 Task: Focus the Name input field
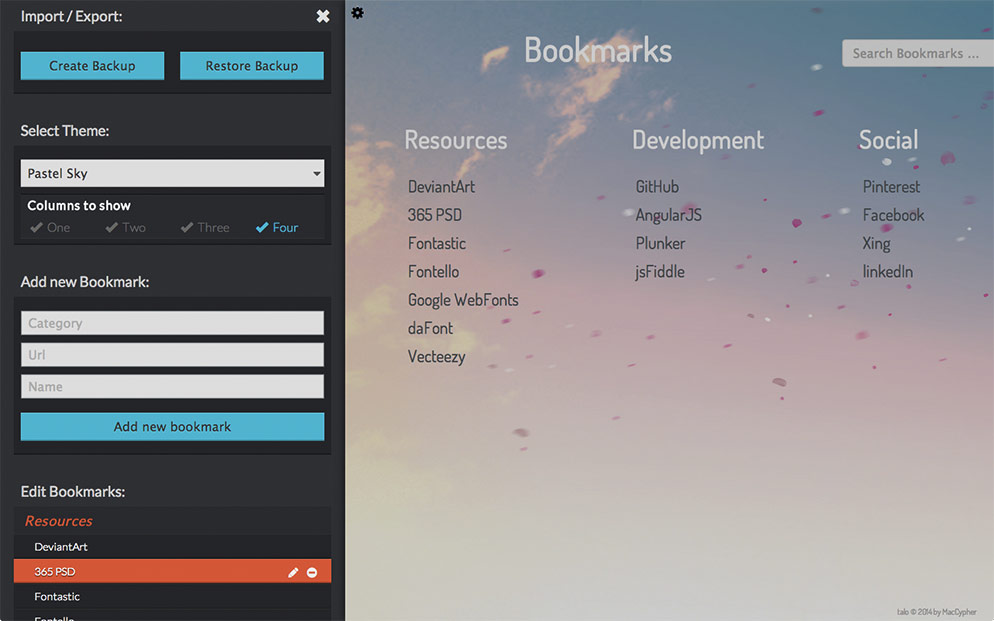pos(172,387)
